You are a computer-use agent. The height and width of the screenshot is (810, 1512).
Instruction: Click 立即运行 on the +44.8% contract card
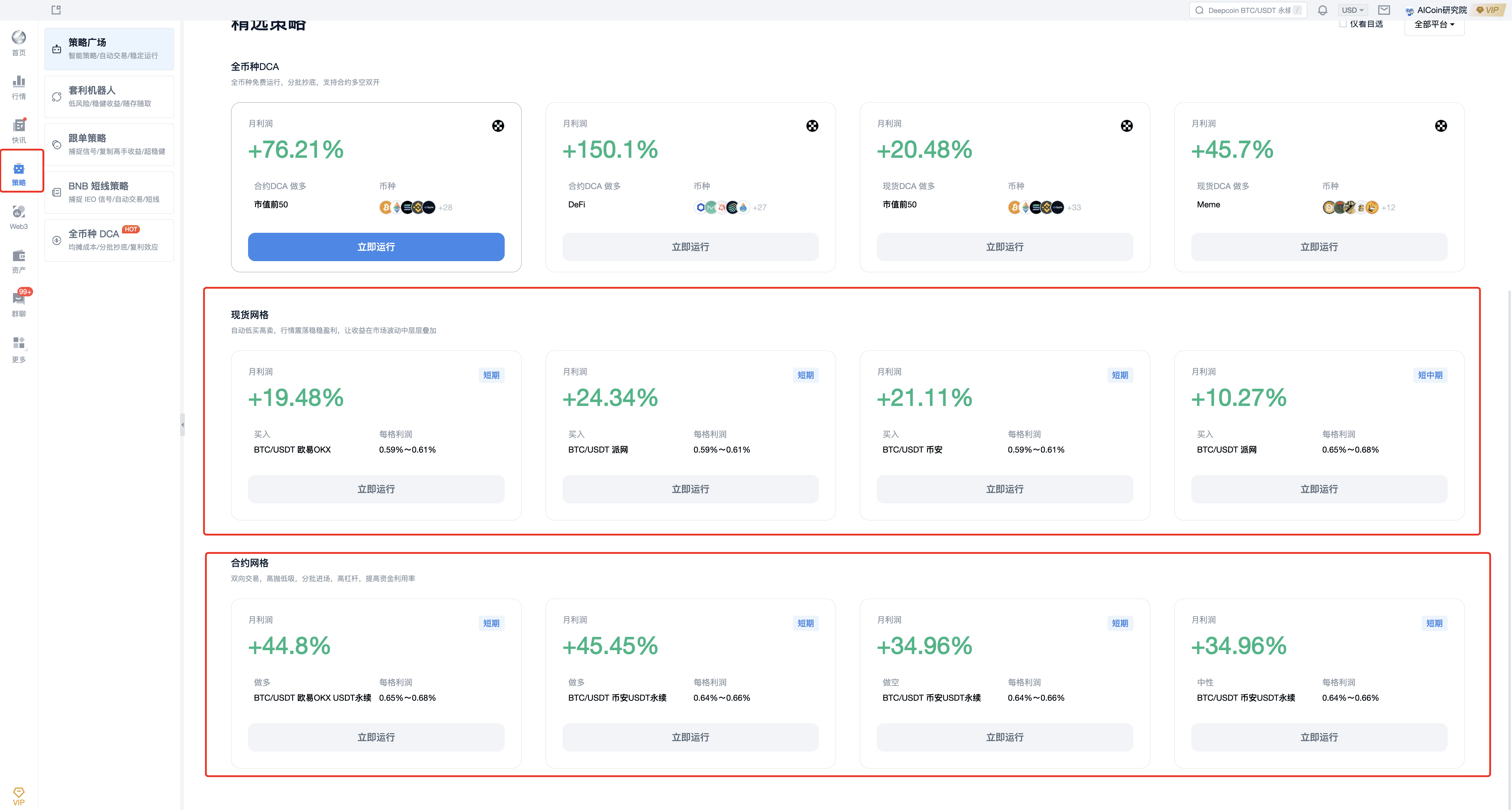(376, 737)
